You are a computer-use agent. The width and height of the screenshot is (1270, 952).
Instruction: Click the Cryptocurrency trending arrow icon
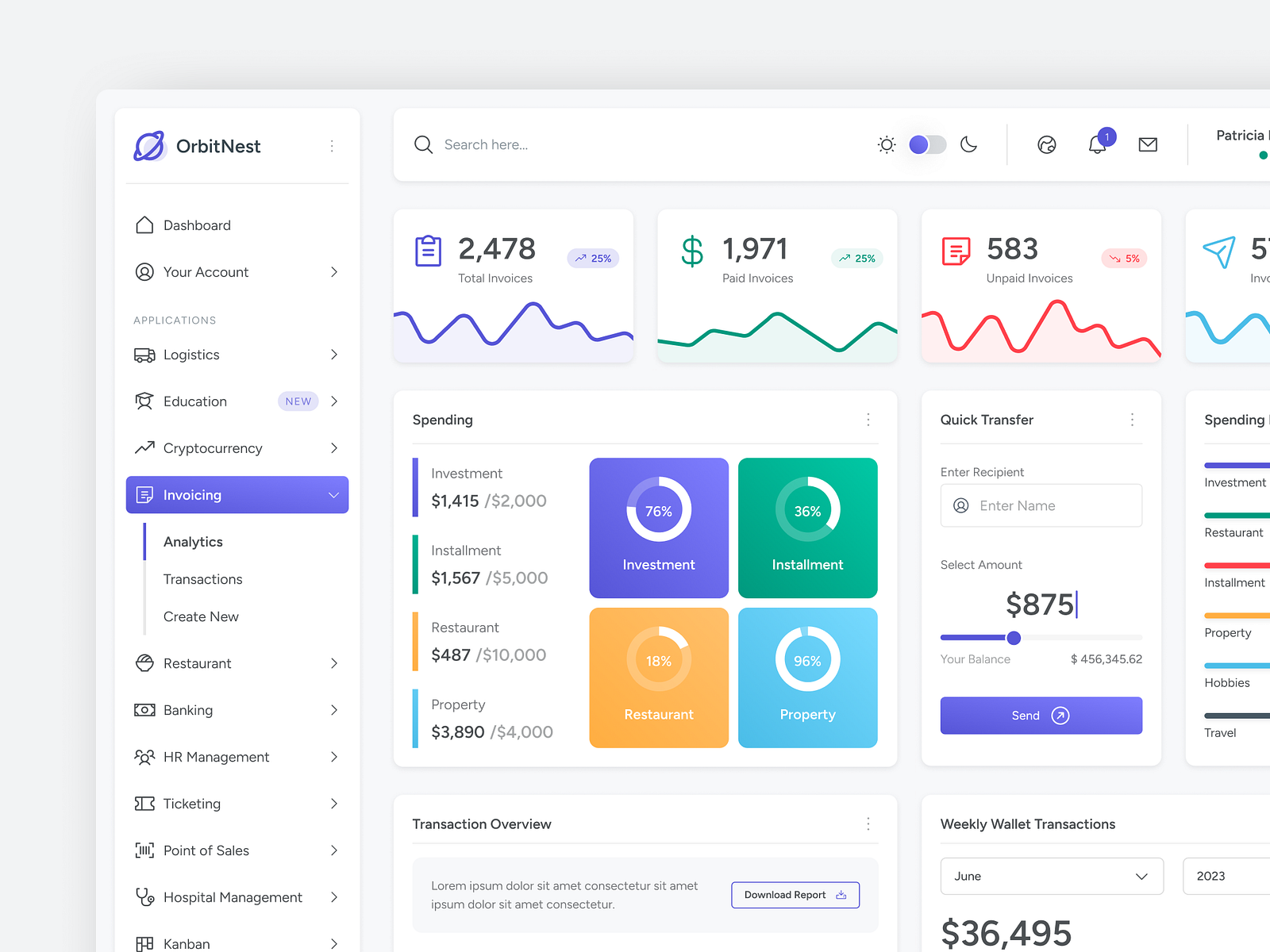[x=144, y=447]
